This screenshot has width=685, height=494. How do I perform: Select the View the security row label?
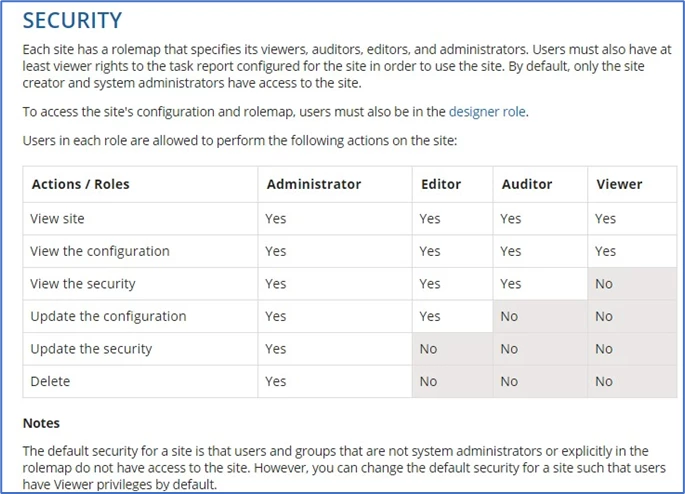tap(83, 284)
